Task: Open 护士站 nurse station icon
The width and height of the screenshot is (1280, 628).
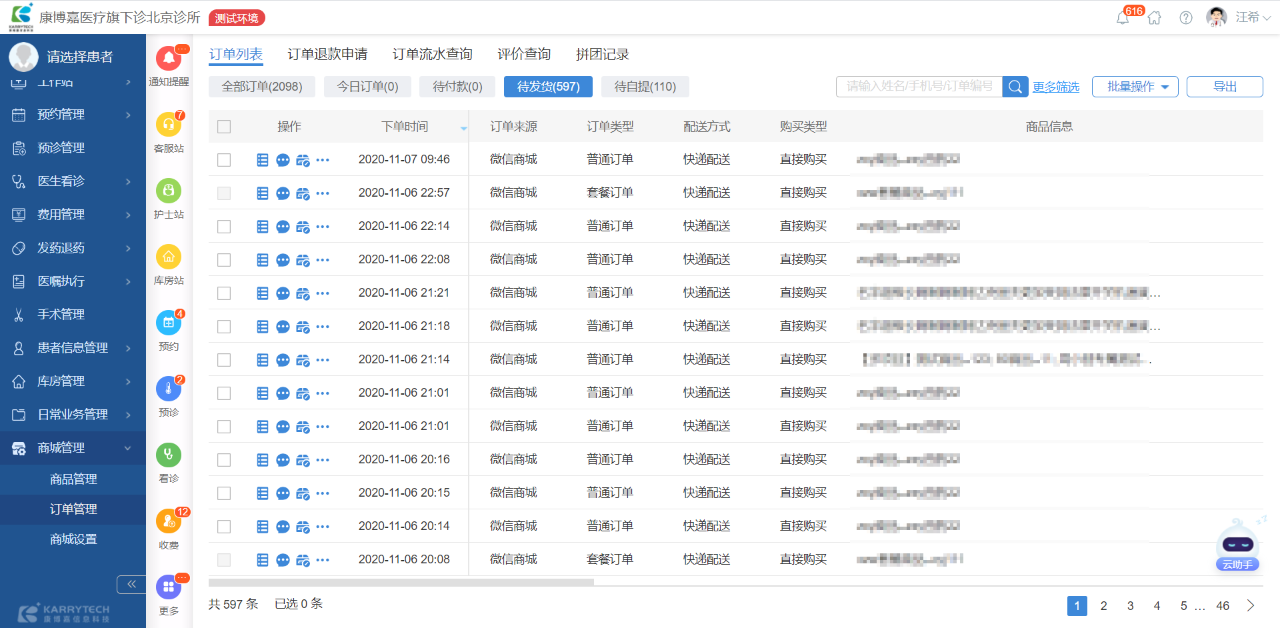Action: (169, 191)
